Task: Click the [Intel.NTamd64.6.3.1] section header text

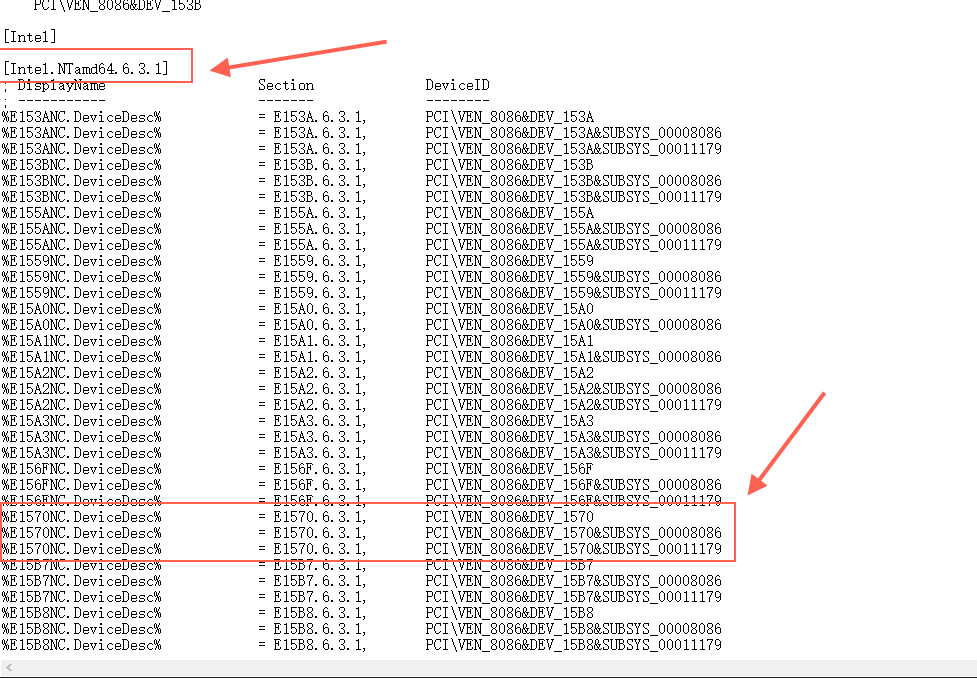Action: [86, 68]
